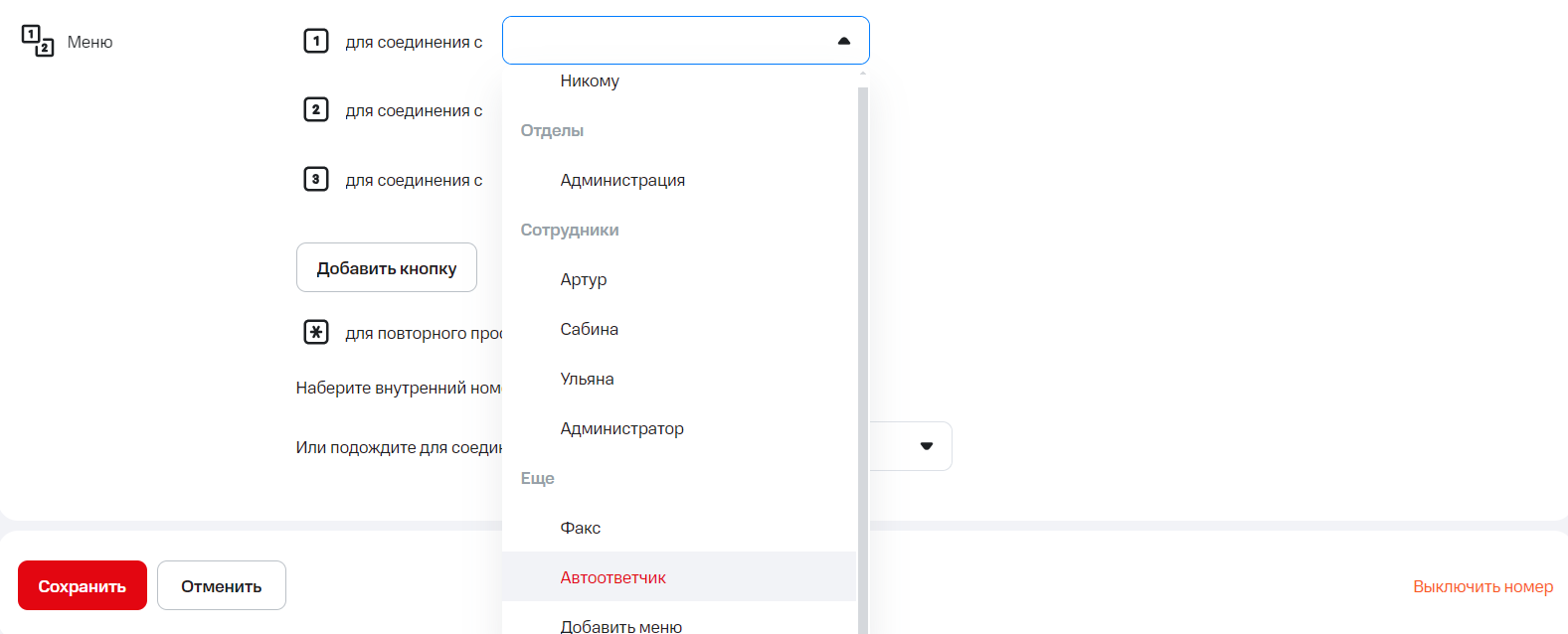
Task: Click the key 3 icon
Action: tap(315, 179)
